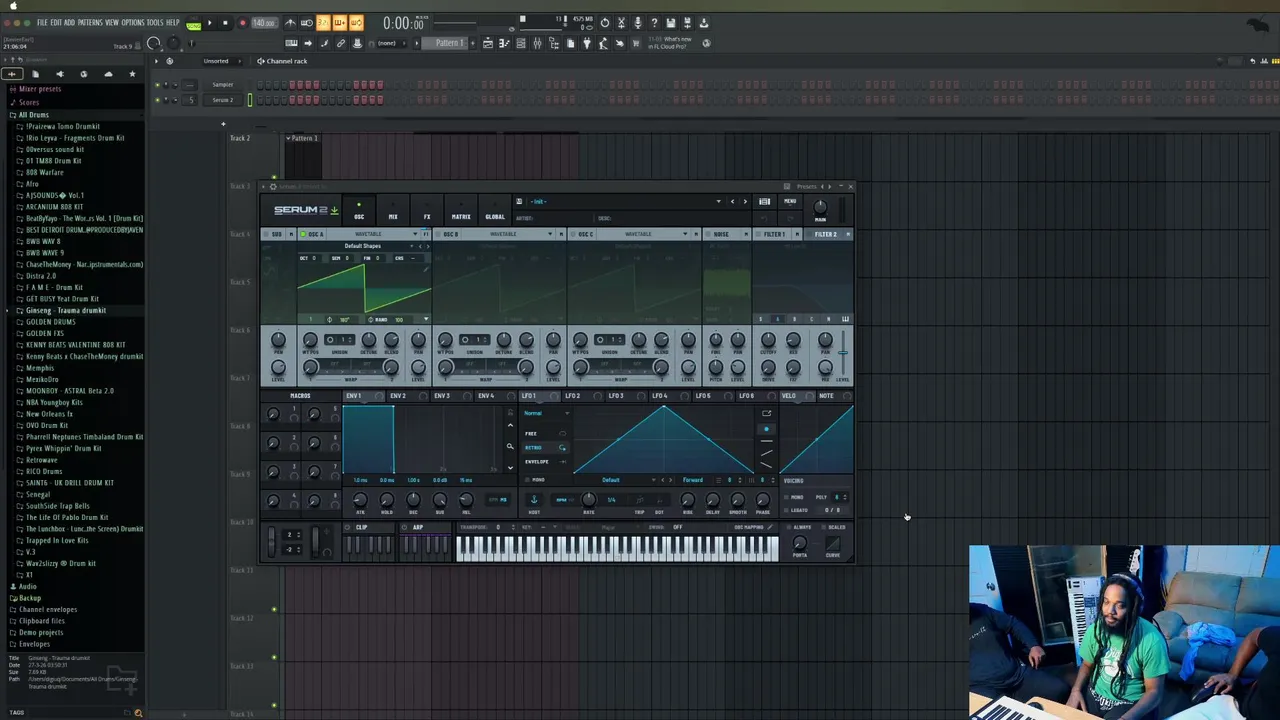Viewport: 1280px width, 720px height.
Task: Enable OSC C power toggle
Action: (572, 234)
